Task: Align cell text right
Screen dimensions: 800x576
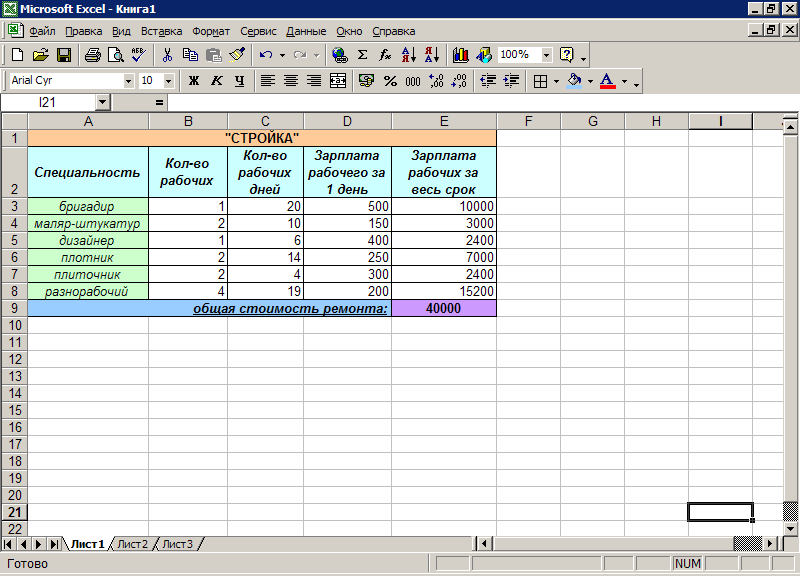Action: point(314,81)
